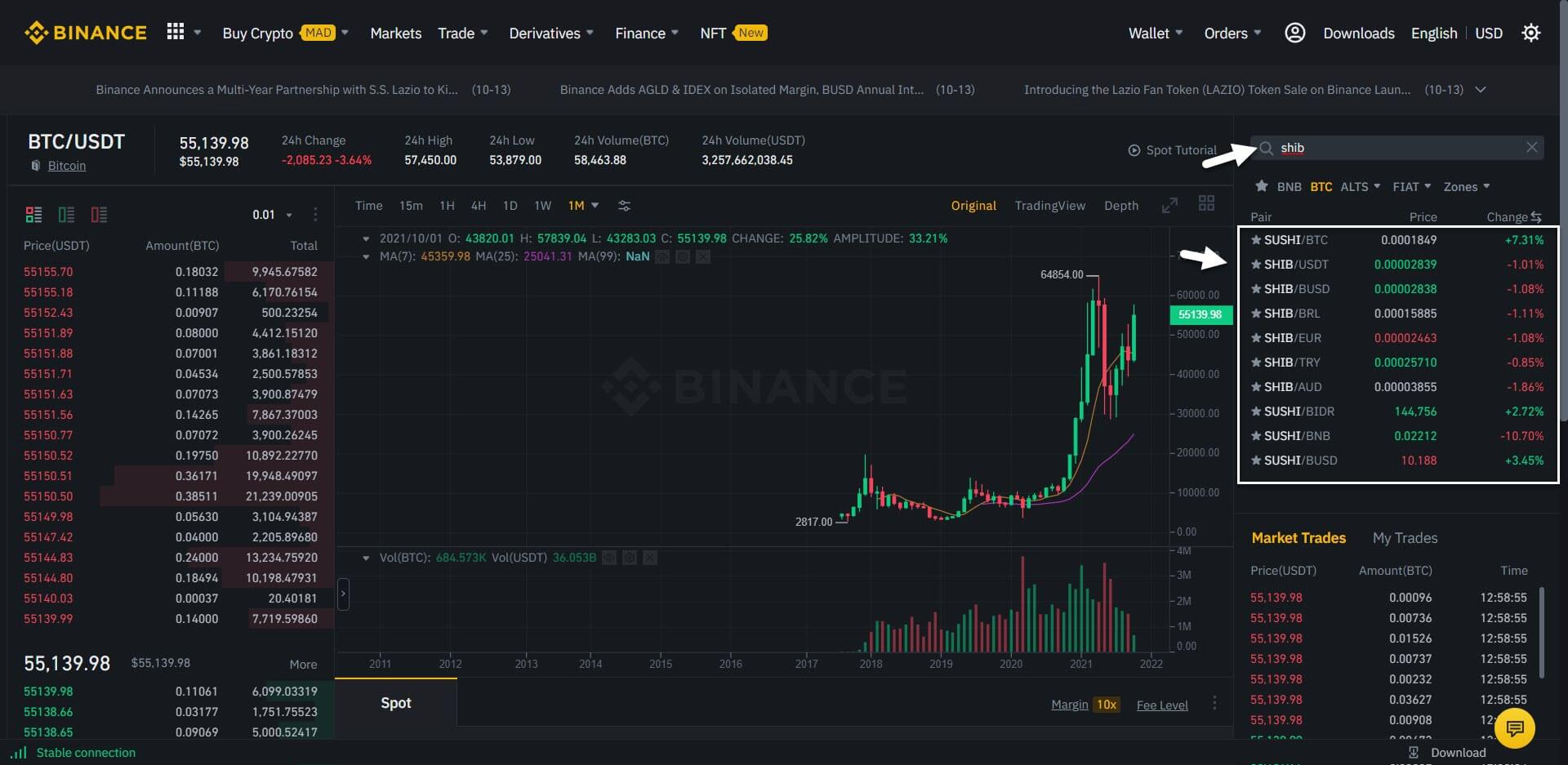This screenshot has height=765, width=1568.
Task: Open the settings gear icon
Action: pos(1531,33)
